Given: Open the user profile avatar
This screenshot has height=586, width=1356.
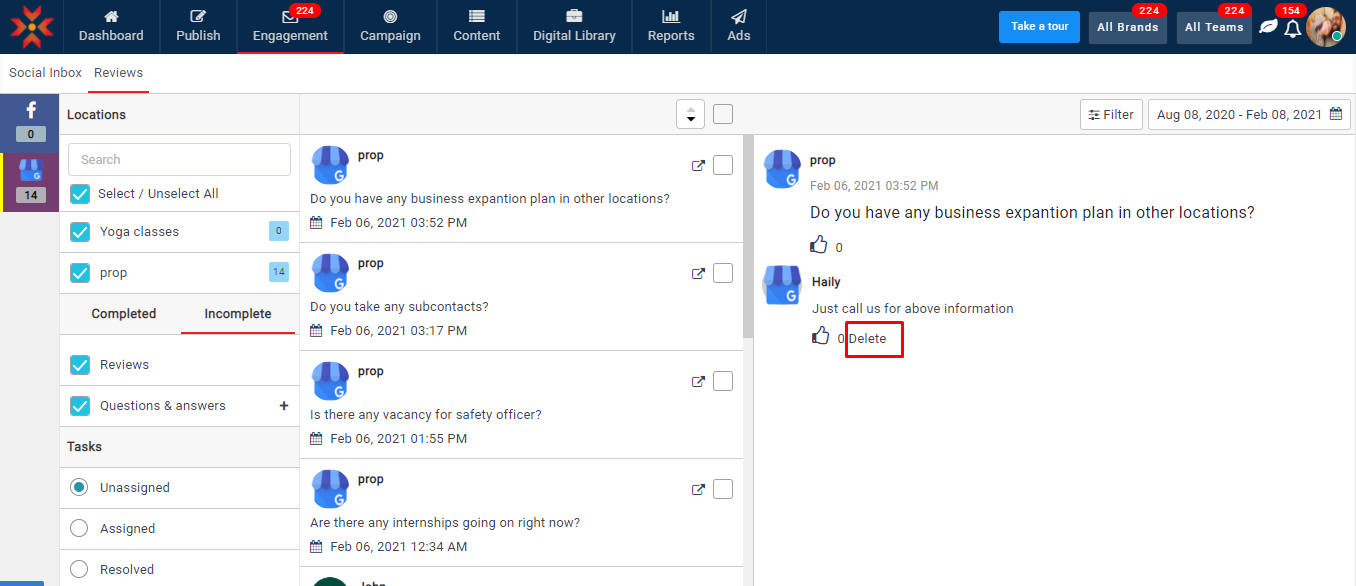Looking at the screenshot, I should tap(1325, 27).
